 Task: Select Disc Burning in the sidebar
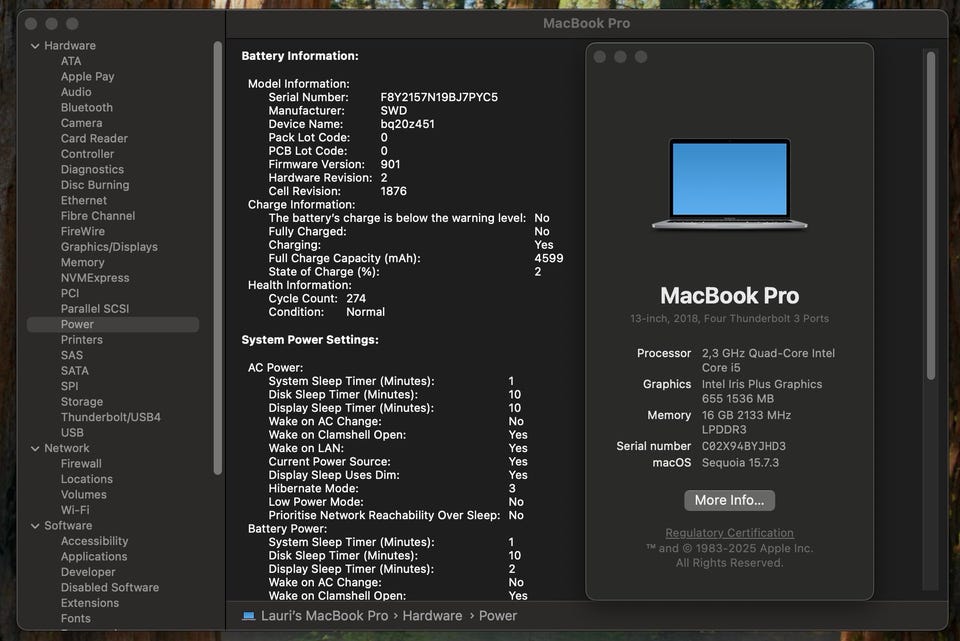(95, 185)
